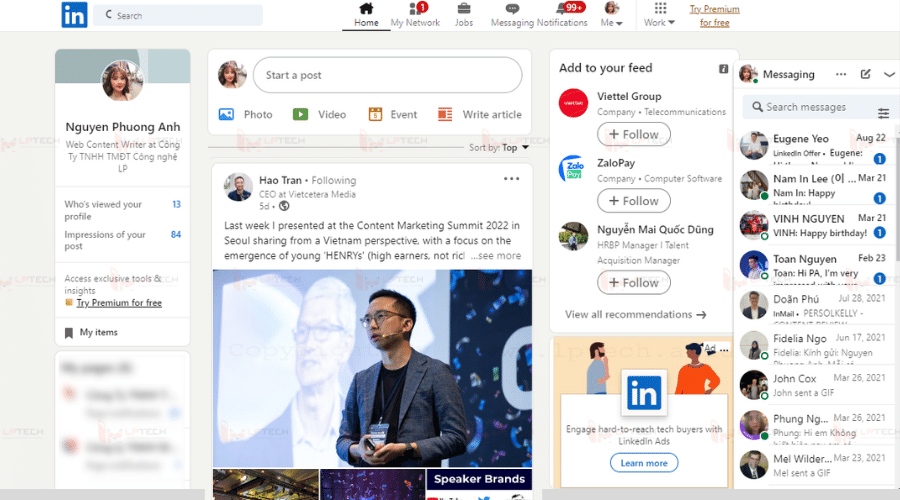Create an Event from post box
The width and height of the screenshot is (900, 500).
[375, 114]
